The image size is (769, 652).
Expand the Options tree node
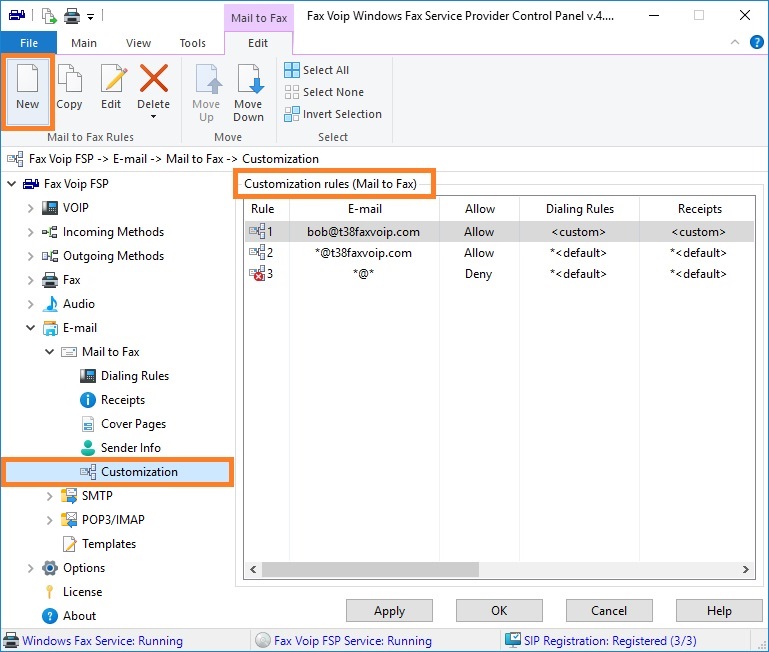coord(30,568)
